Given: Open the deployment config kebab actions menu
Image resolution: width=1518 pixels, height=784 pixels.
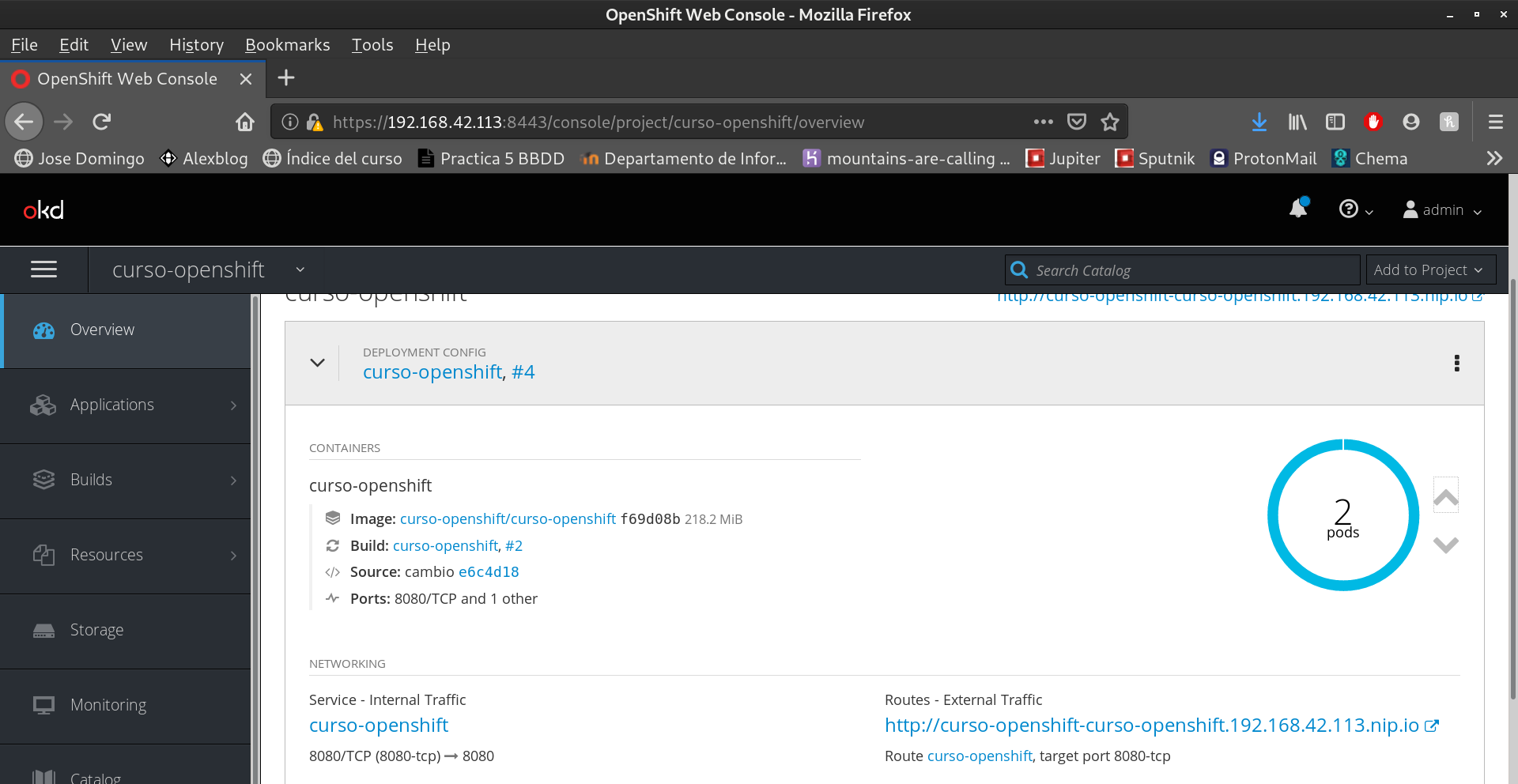Looking at the screenshot, I should [x=1456, y=363].
